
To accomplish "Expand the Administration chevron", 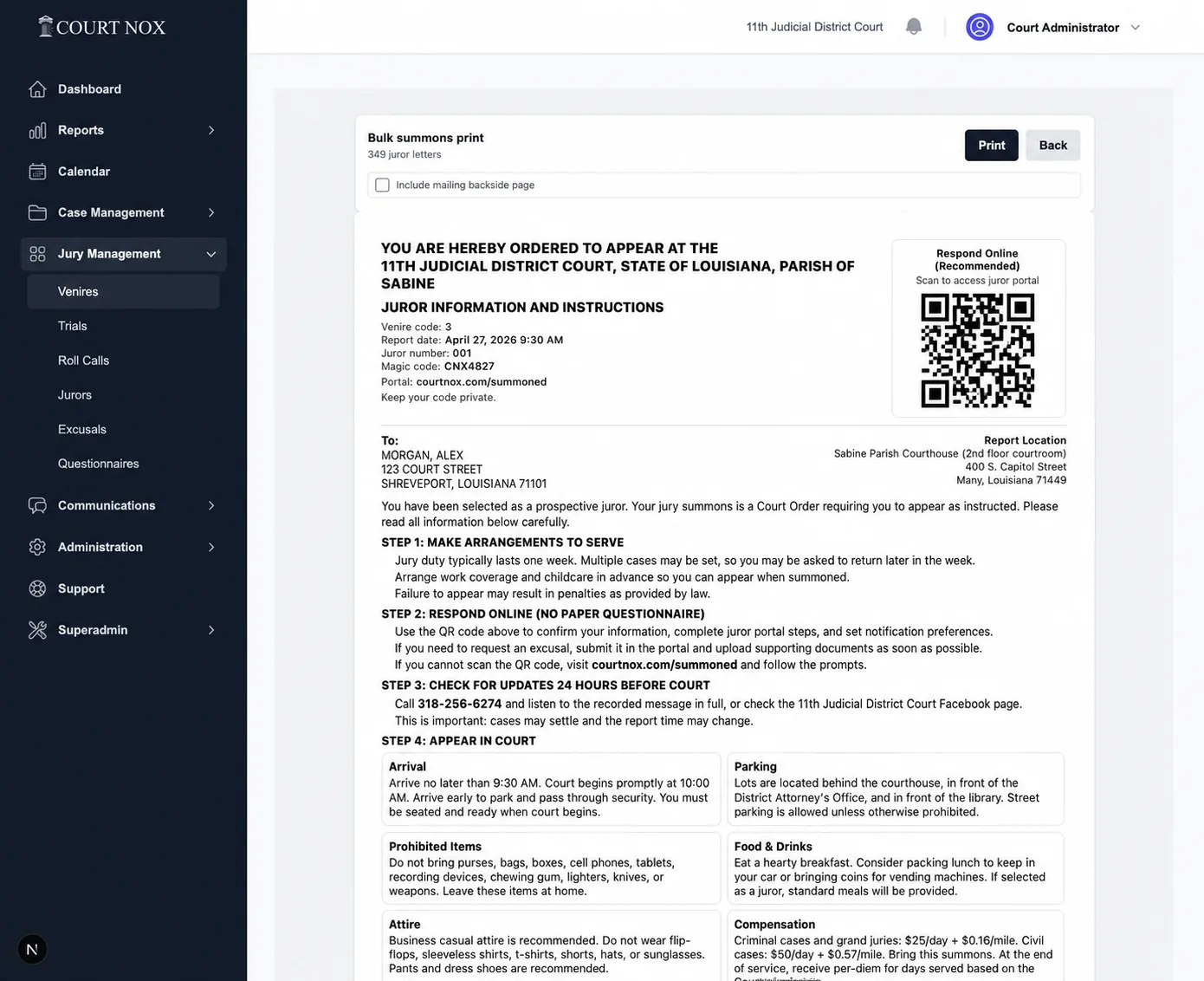I will (x=210, y=547).
